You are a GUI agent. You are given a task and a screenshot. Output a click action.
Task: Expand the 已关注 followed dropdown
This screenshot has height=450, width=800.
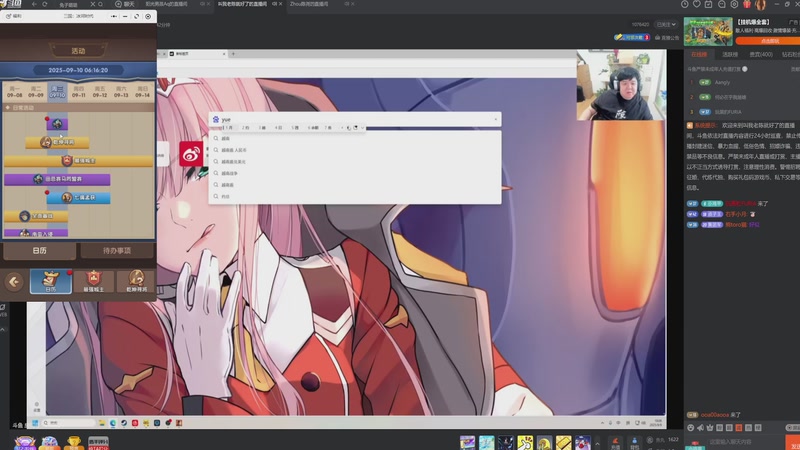tap(666, 24)
